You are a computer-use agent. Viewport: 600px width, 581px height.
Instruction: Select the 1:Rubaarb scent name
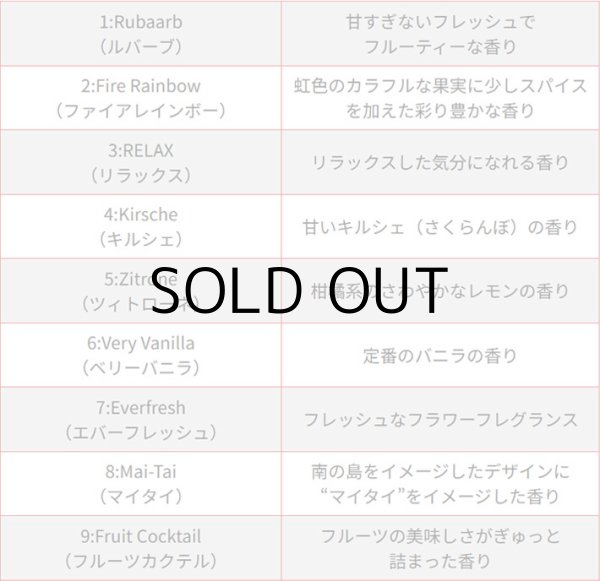141,21
